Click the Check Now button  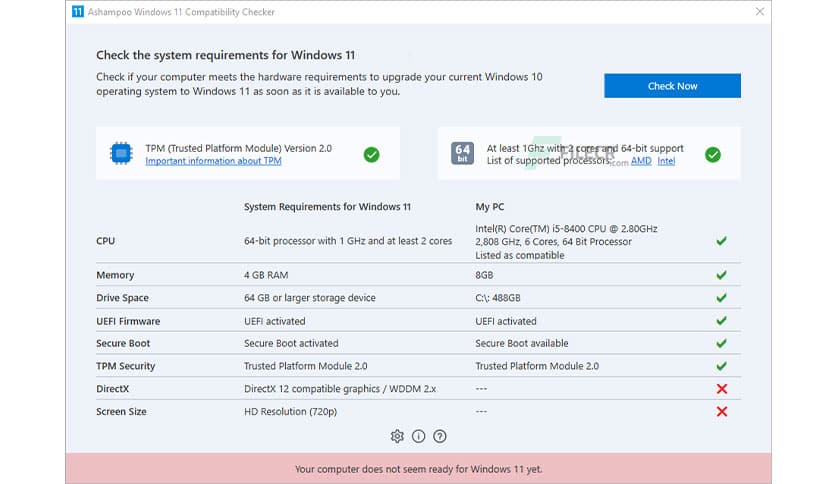click(x=672, y=86)
